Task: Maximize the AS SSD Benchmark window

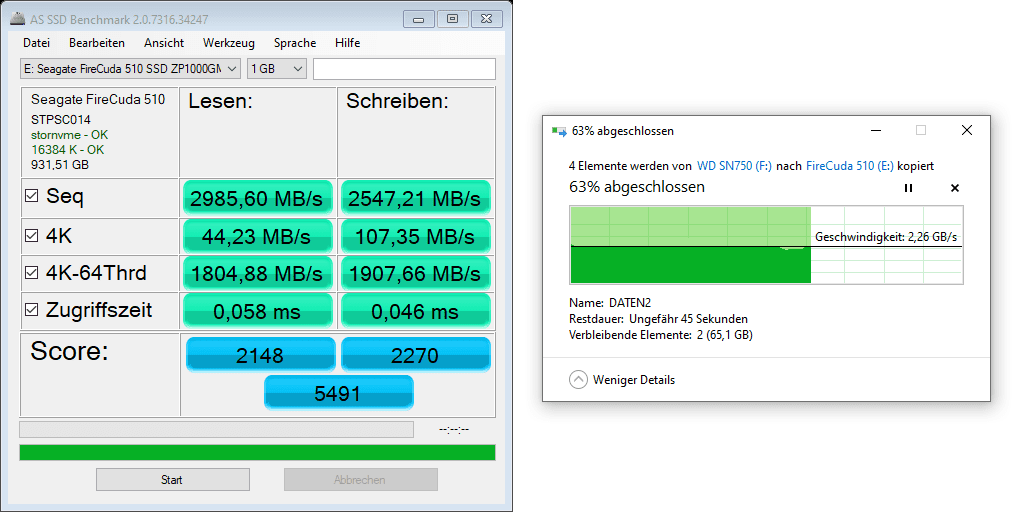Action: coord(452,19)
